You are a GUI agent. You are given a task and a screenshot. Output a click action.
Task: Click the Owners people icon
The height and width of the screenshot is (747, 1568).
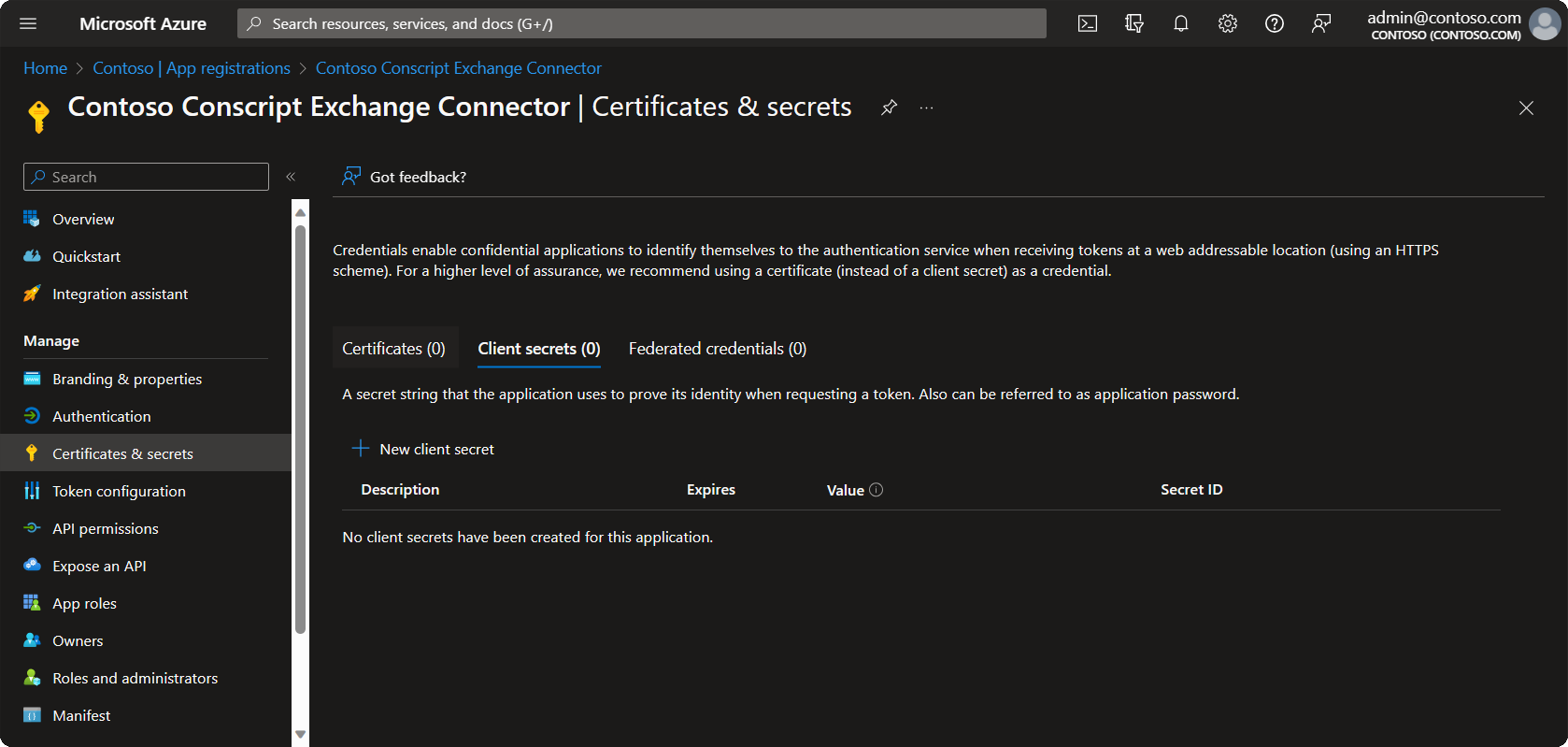click(x=32, y=640)
